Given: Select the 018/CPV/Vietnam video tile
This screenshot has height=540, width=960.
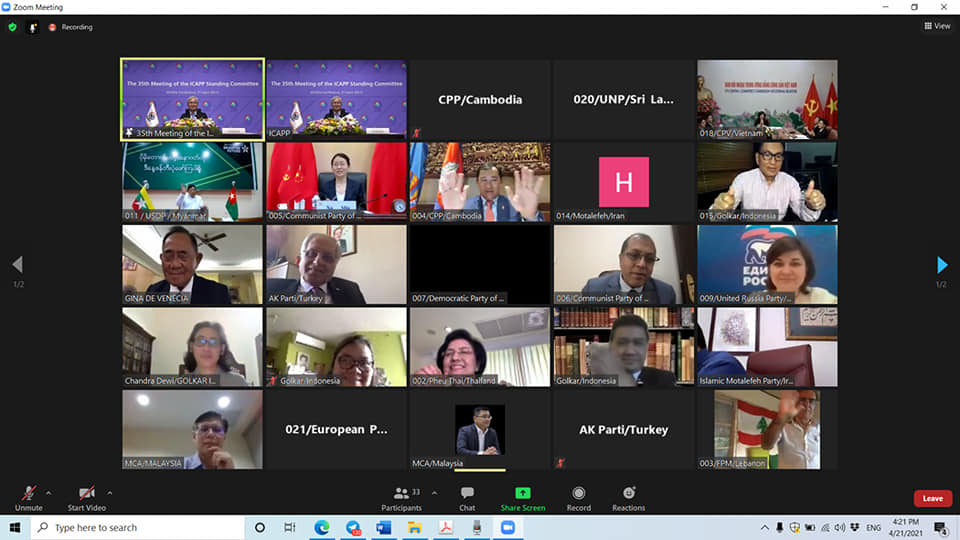Looking at the screenshot, I should point(767,99).
